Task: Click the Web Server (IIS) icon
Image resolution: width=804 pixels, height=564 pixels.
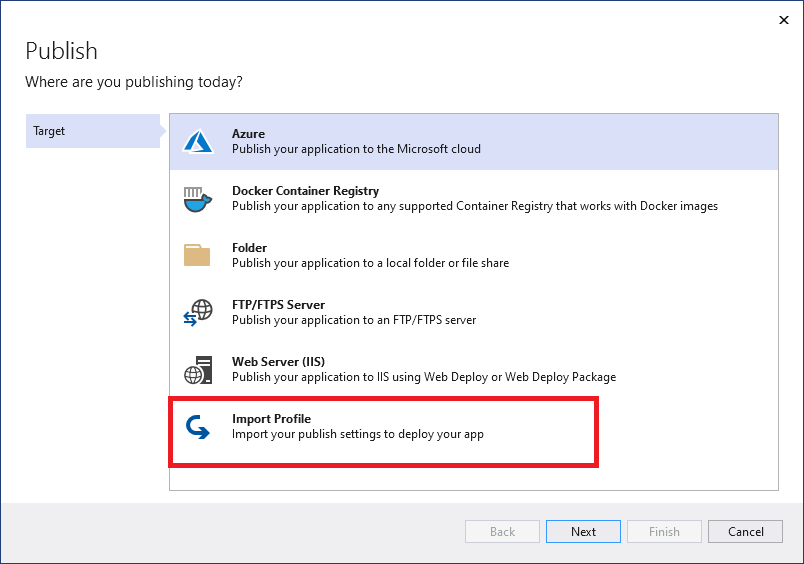Action: pyautogui.click(x=198, y=370)
